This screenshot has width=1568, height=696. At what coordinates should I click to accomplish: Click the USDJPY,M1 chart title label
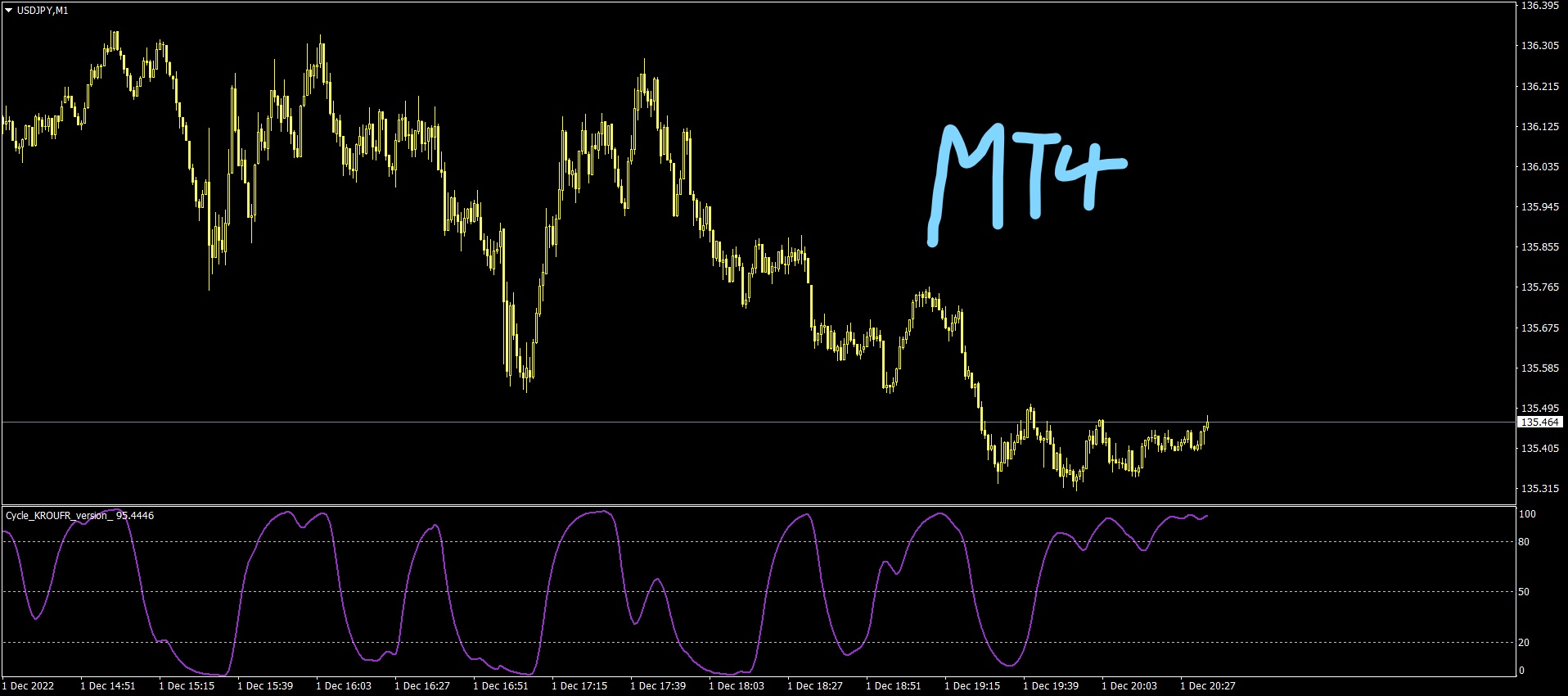point(43,11)
